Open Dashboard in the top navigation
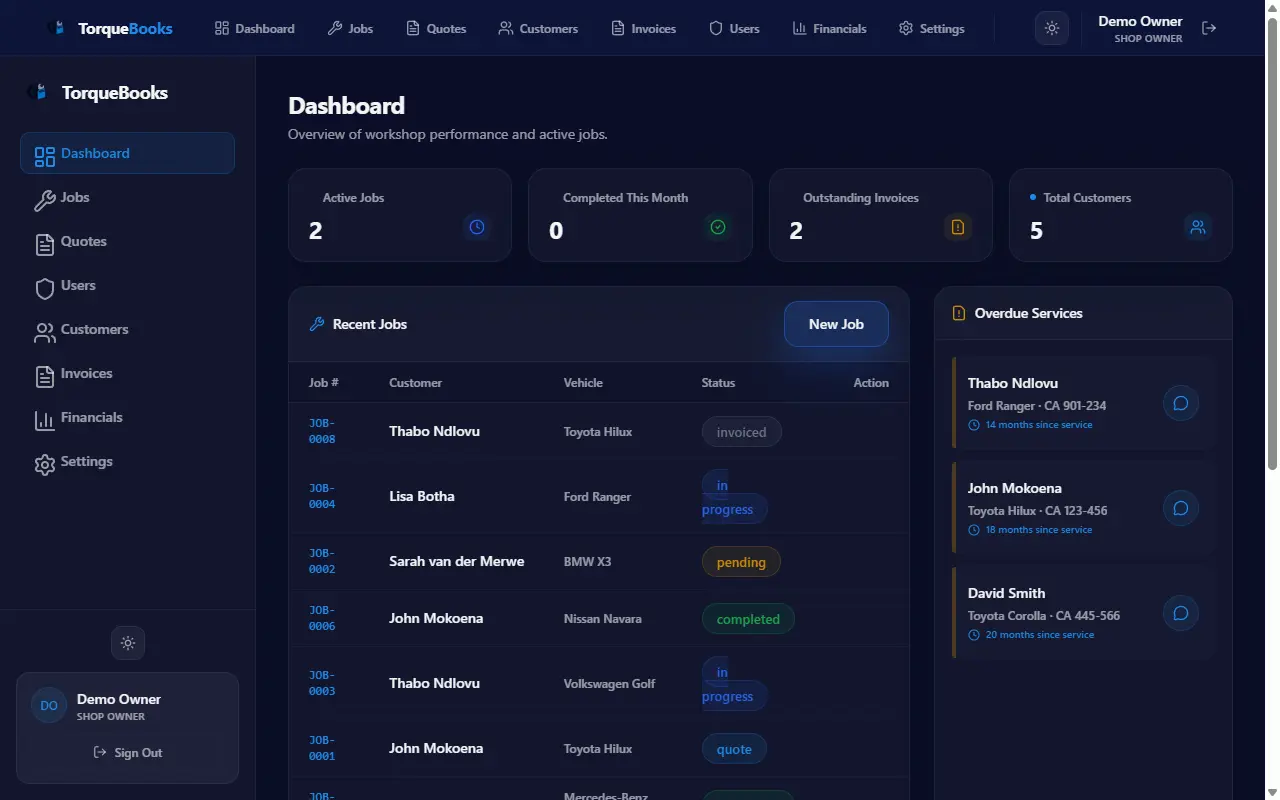The image size is (1280, 800). (x=255, y=28)
